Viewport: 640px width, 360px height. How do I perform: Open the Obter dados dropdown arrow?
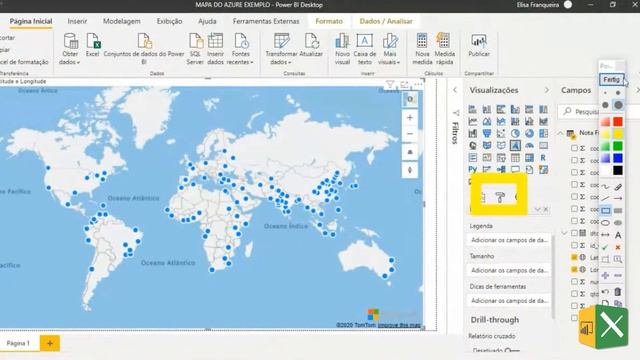78,62
